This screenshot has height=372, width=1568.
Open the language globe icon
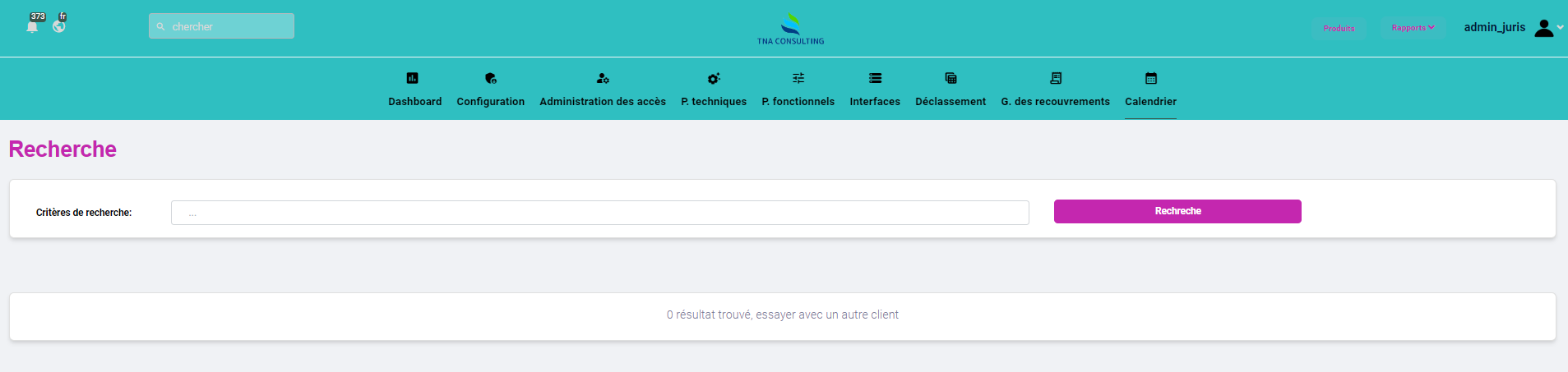coord(58,26)
